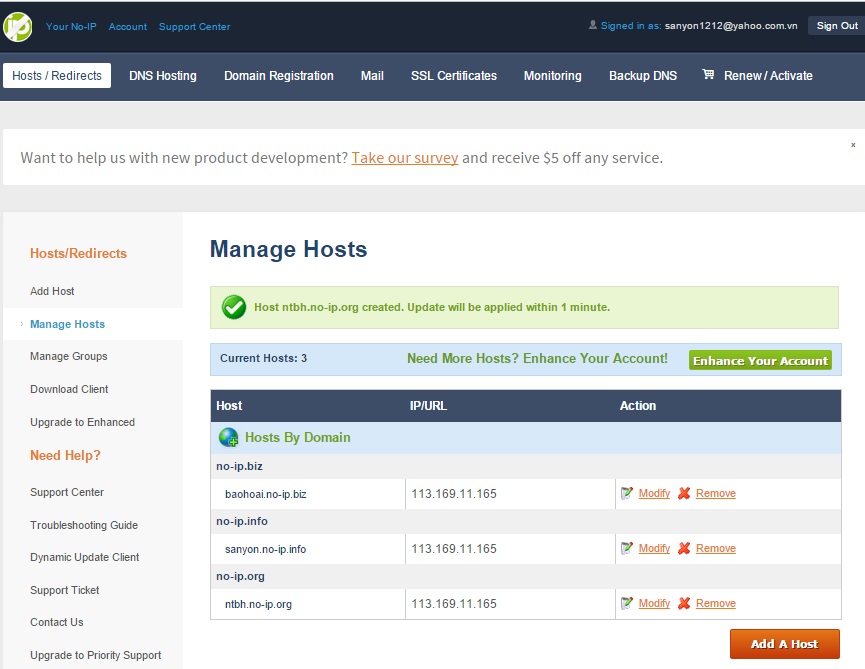
Task: Click the no-ip.org domain group label
Action: 240,576
